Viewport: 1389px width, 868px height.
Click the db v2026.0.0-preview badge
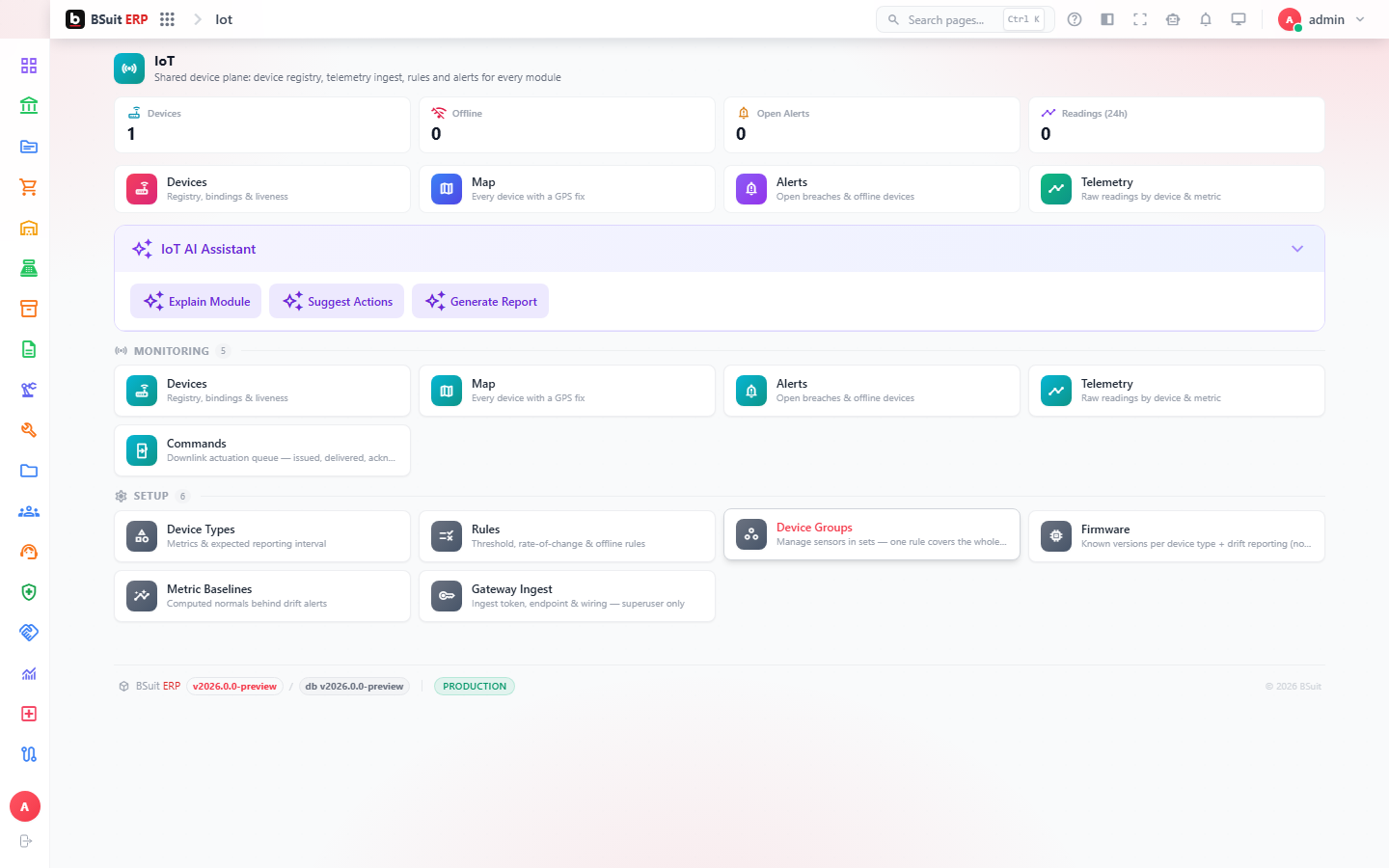coord(354,687)
